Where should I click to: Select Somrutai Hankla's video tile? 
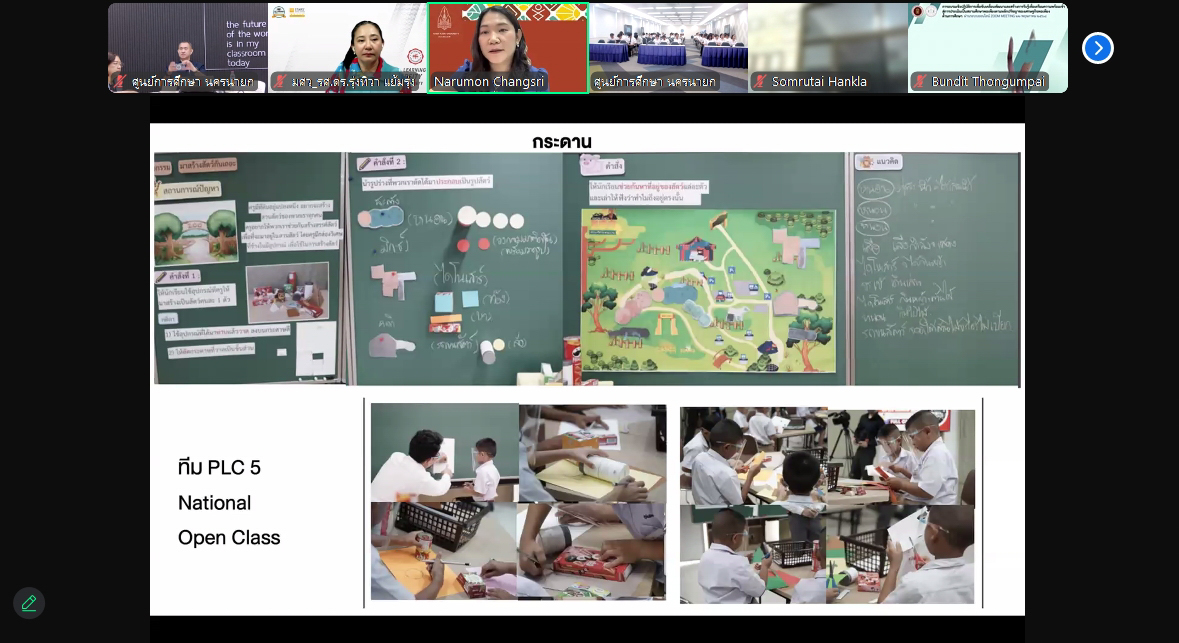tap(827, 40)
